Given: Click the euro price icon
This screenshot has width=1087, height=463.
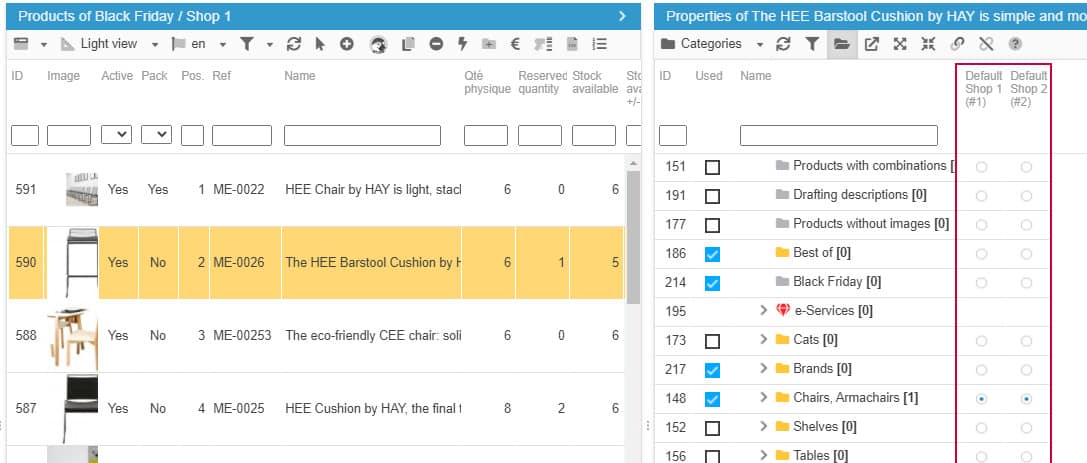Looking at the screenshot, I should pos(515,44).
